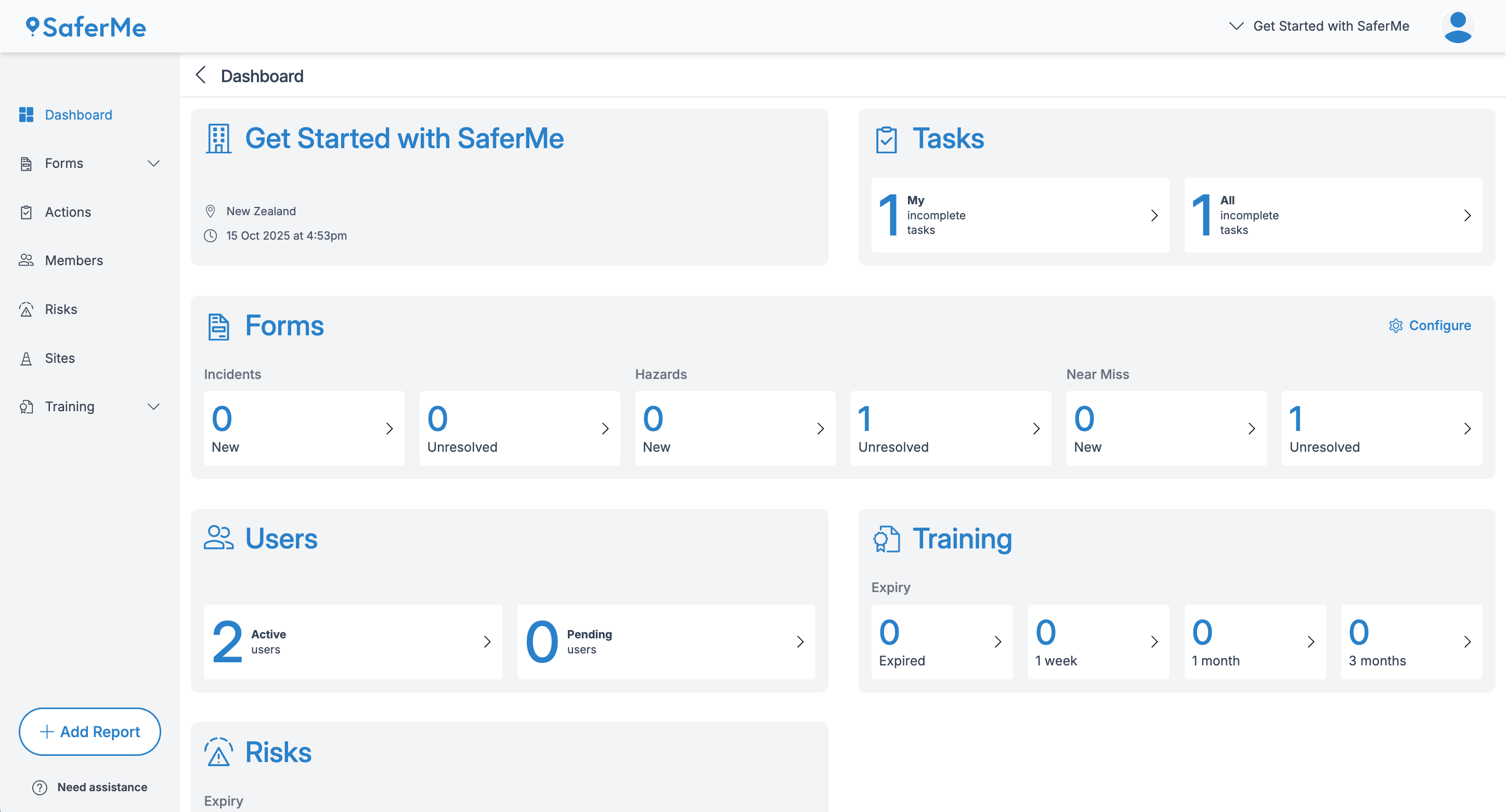This screenshot has height=812, width=1506.
Task: View new Incidents forms
Action: pos(303,428)
